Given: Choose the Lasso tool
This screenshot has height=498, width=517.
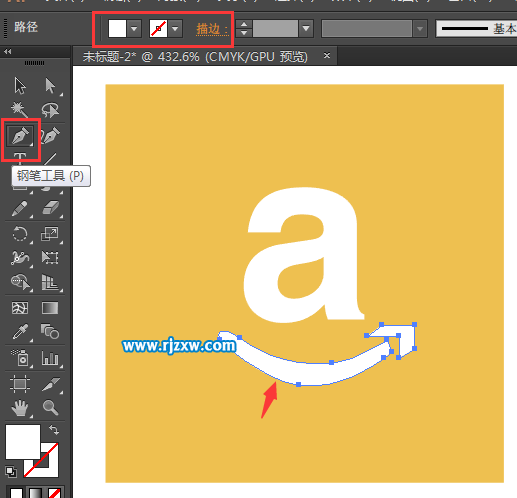Looking at the screenshot, I should tap(50, 110).
